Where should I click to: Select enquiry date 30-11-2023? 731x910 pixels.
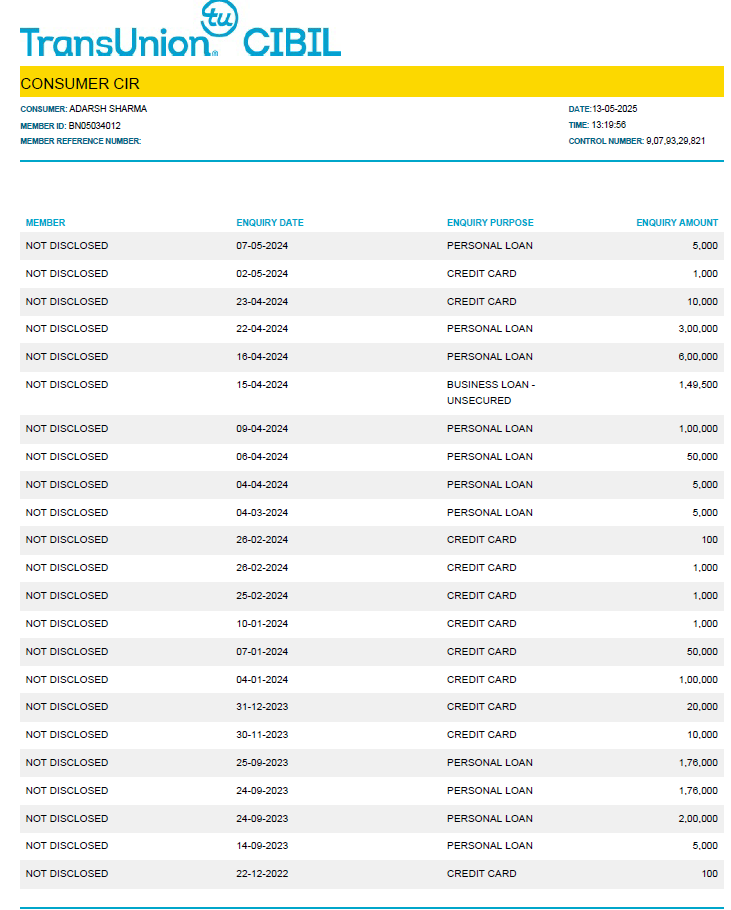tap(262, 734)
